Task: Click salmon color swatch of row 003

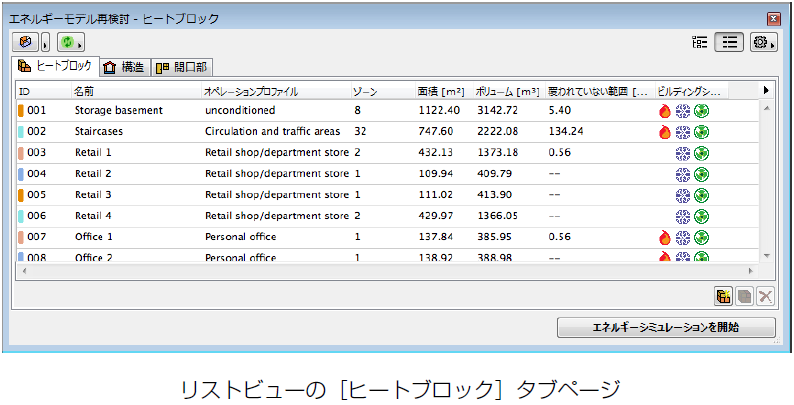Action: (21, 152)
